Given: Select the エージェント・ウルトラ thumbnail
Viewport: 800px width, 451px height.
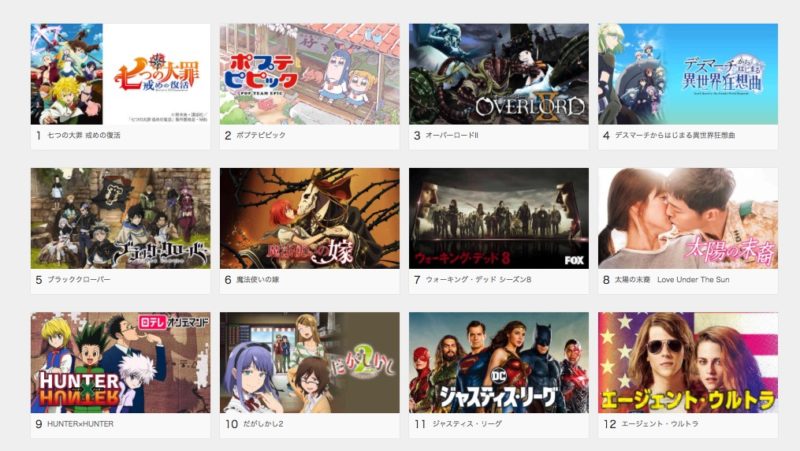Looking at the screenshot, I should click(x=688, y=363).
